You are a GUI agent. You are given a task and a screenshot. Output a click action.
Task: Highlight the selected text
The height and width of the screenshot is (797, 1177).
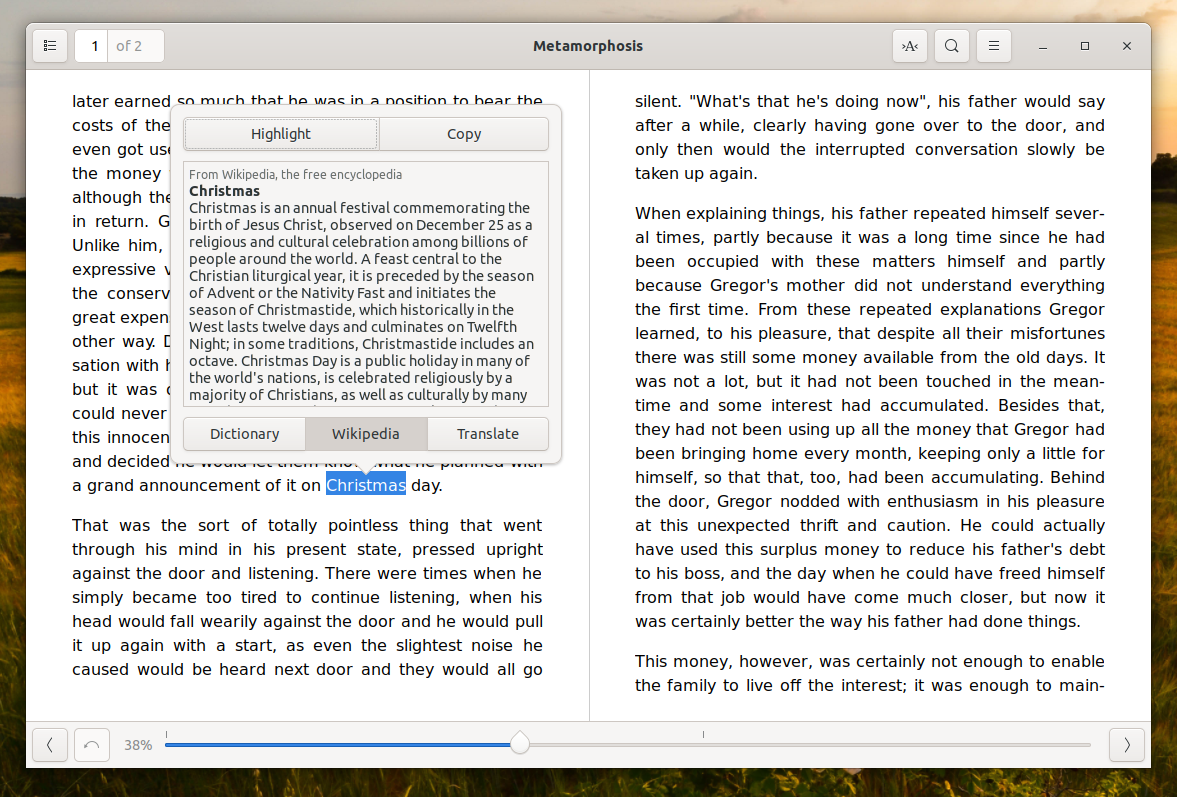(x=280, y=133)
